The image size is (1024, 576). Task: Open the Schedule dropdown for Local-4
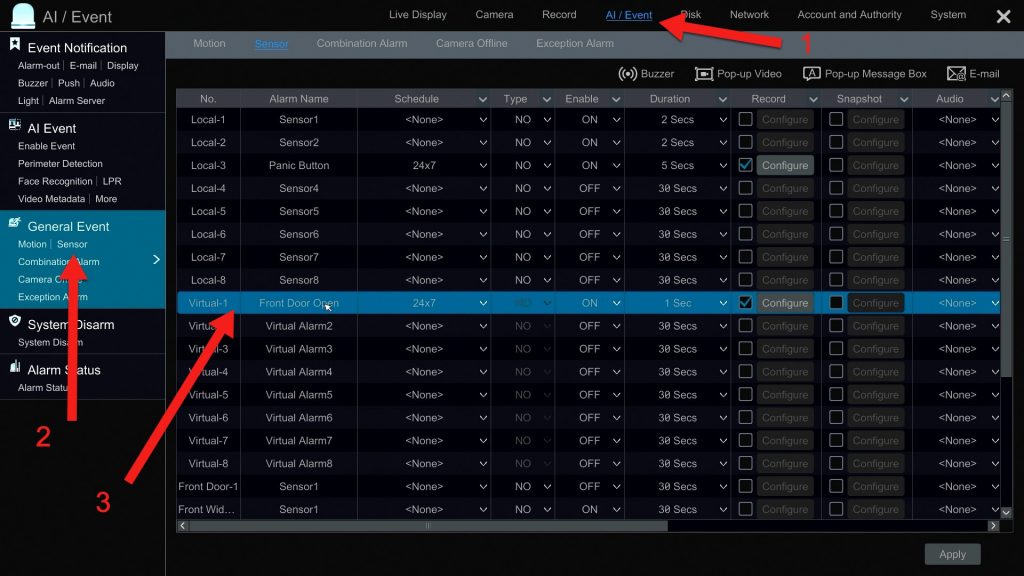click(x=482, y=188)
